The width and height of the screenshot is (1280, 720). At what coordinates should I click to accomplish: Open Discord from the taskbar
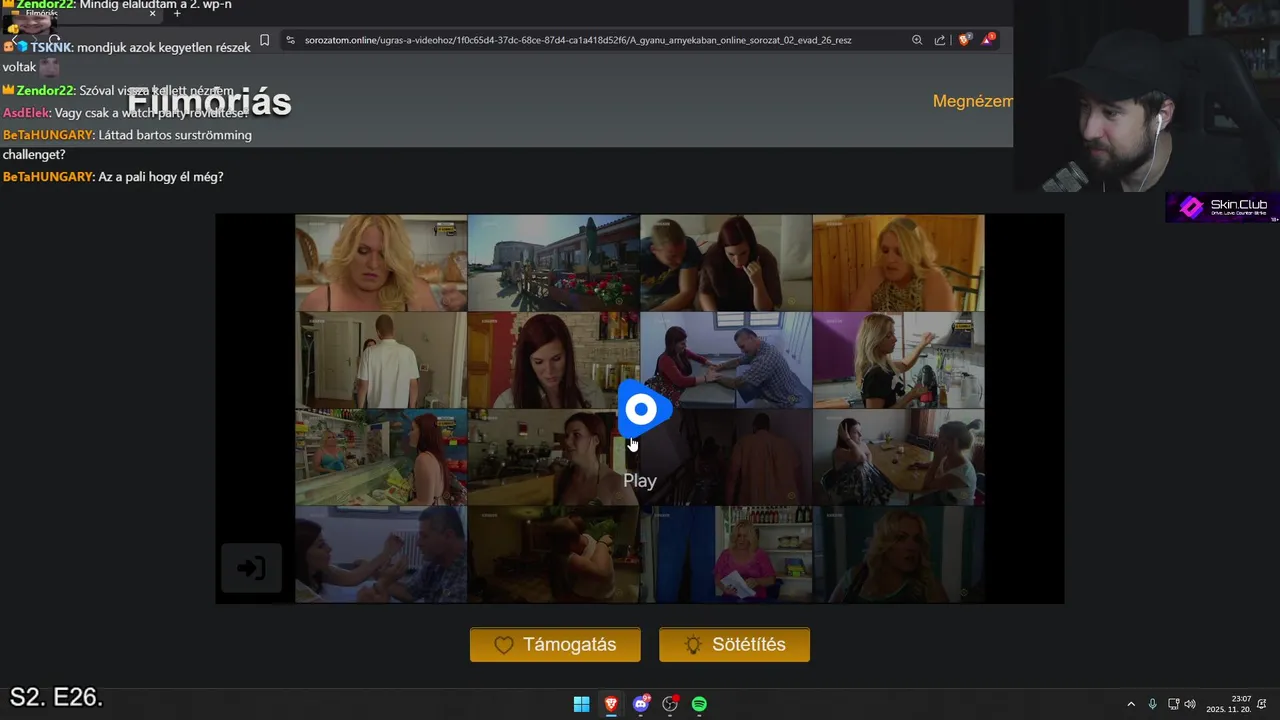(x=641, y=704)
